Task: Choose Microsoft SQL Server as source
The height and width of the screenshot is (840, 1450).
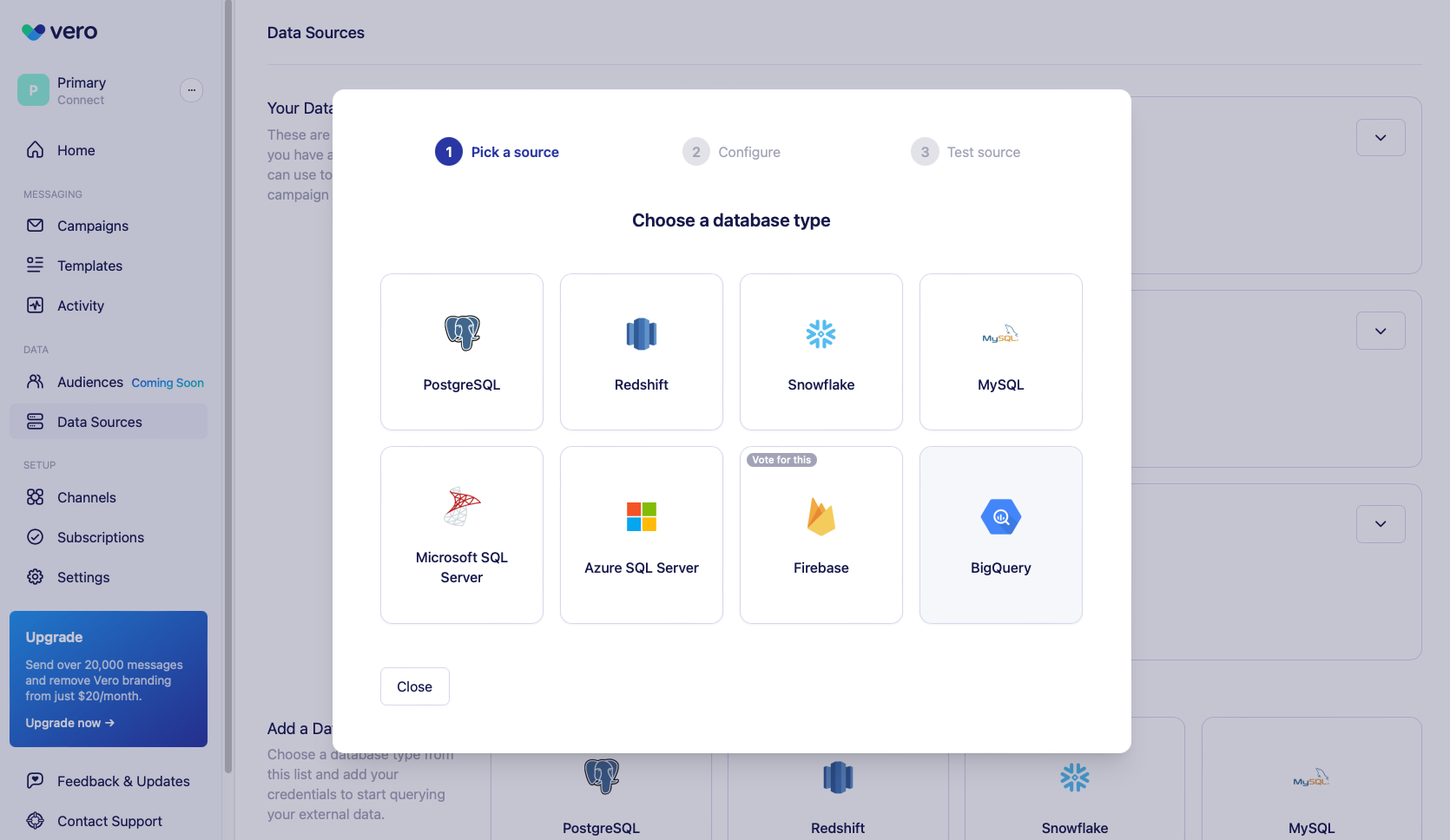Action: [x=461, y=535]
